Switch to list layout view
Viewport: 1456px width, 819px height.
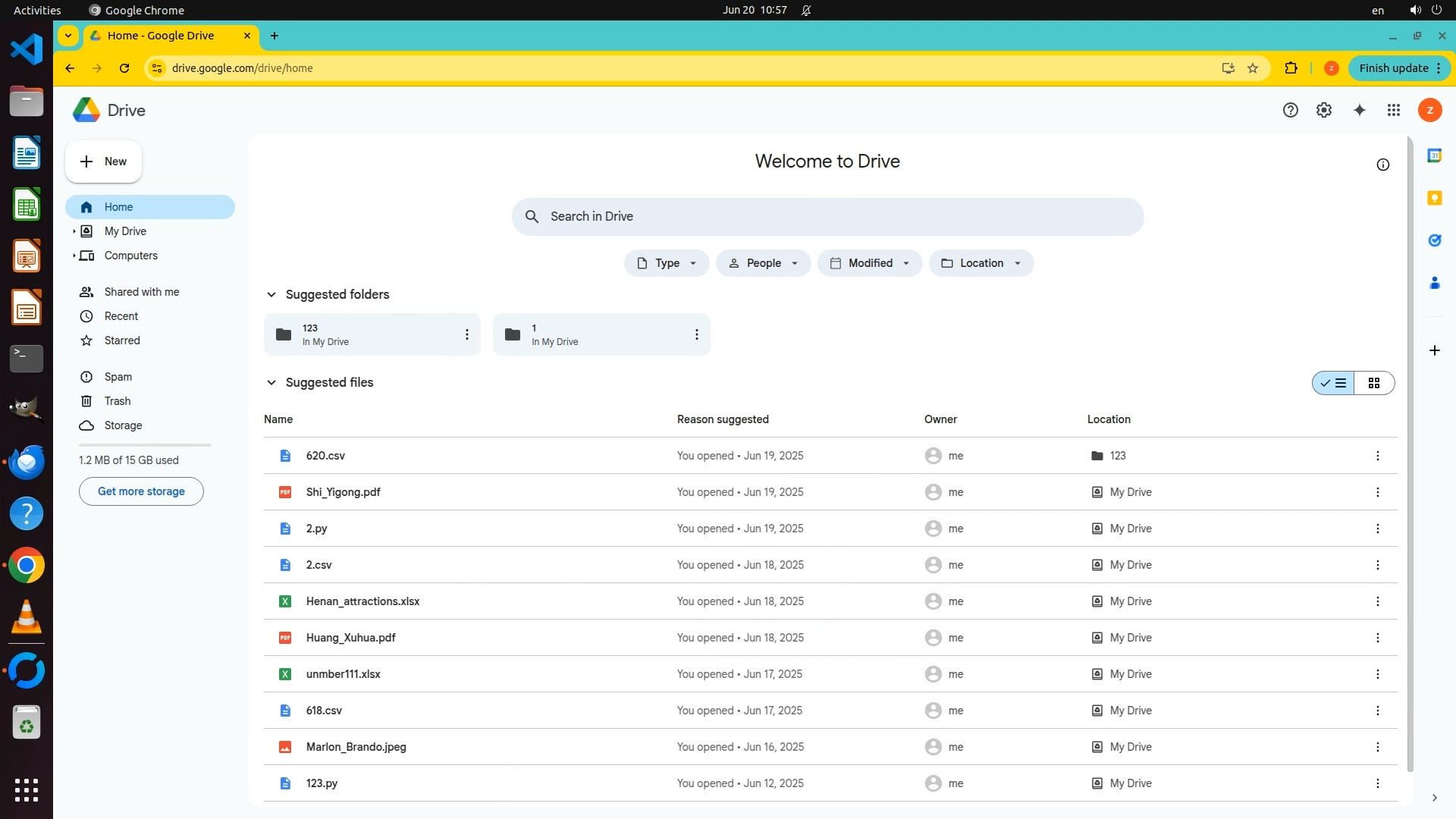1333,383
